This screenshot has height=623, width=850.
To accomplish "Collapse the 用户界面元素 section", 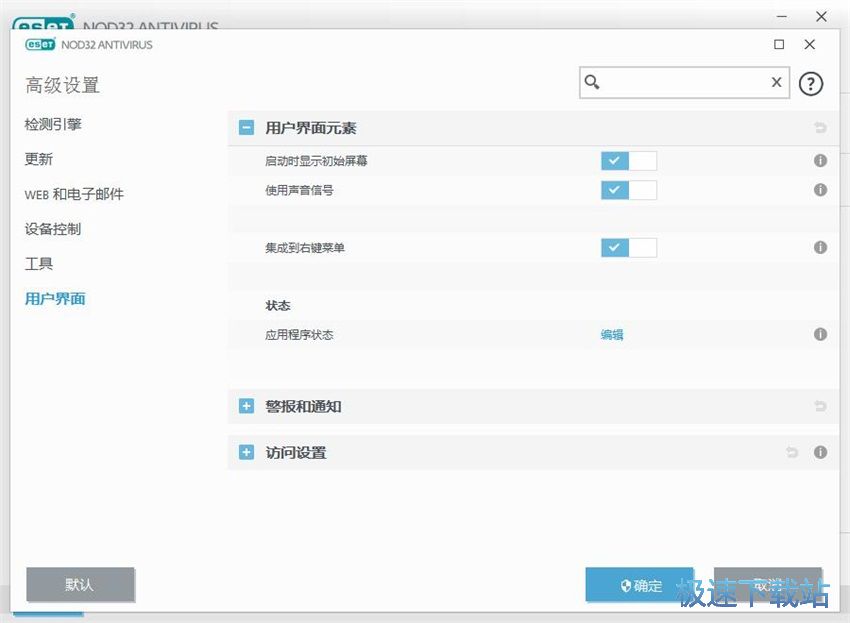I will pos(246,128).
